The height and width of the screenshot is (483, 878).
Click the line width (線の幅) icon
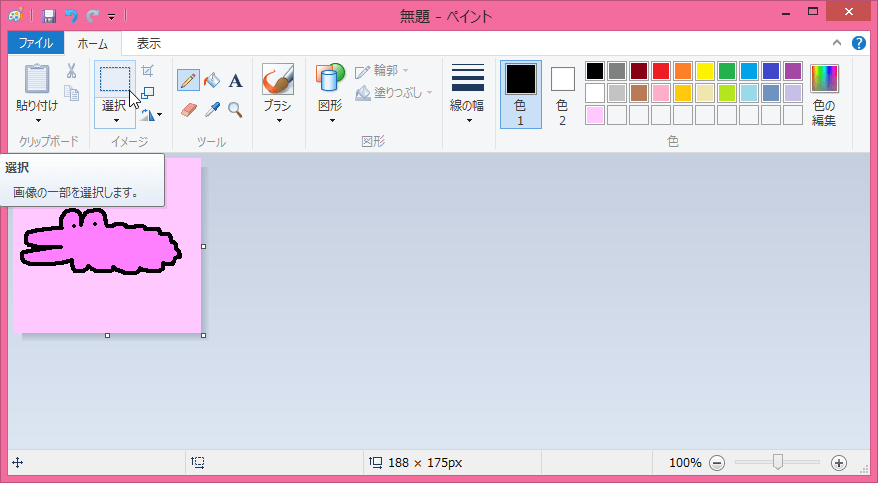(x=468, y=77)
